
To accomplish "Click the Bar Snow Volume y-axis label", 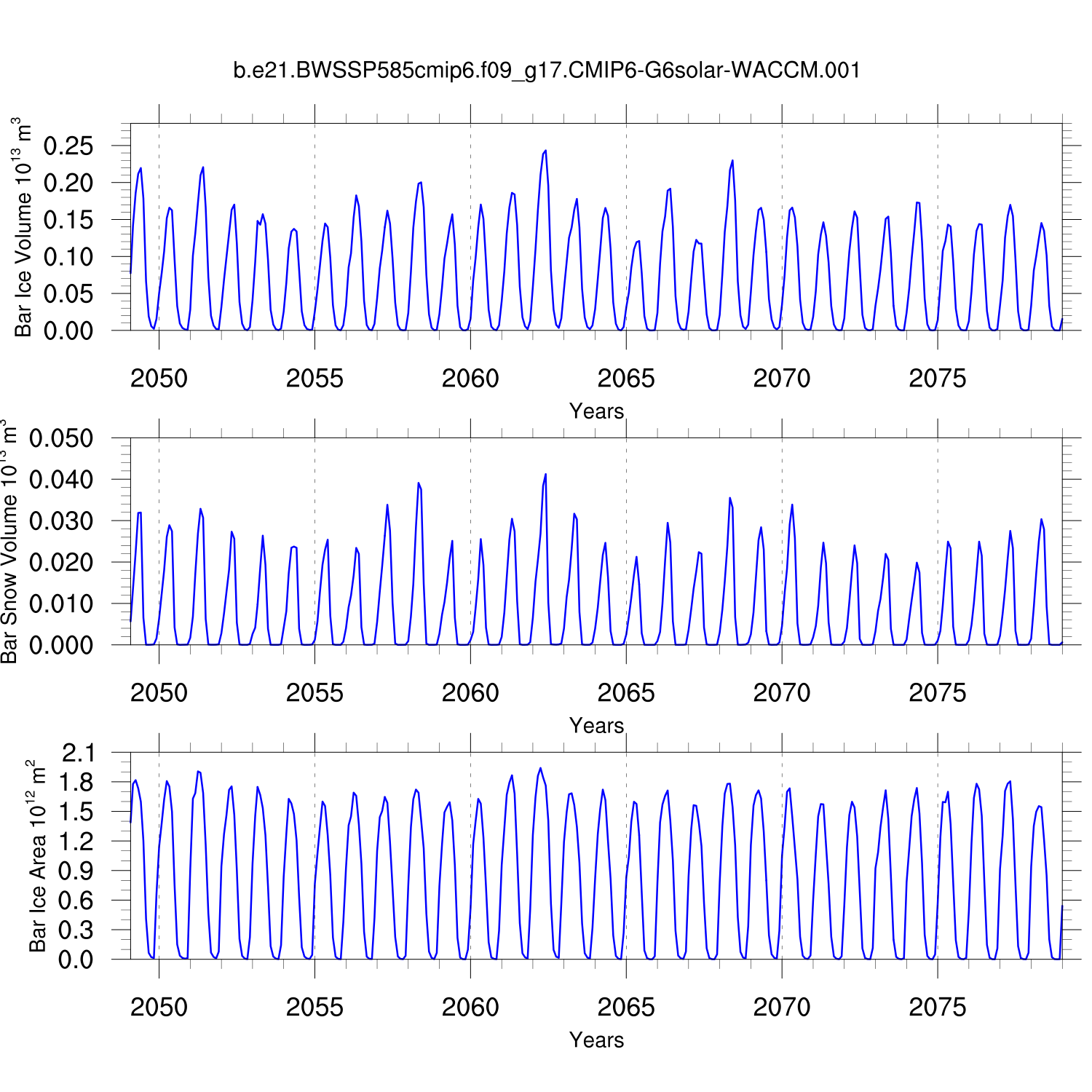I will click(9, 542).
